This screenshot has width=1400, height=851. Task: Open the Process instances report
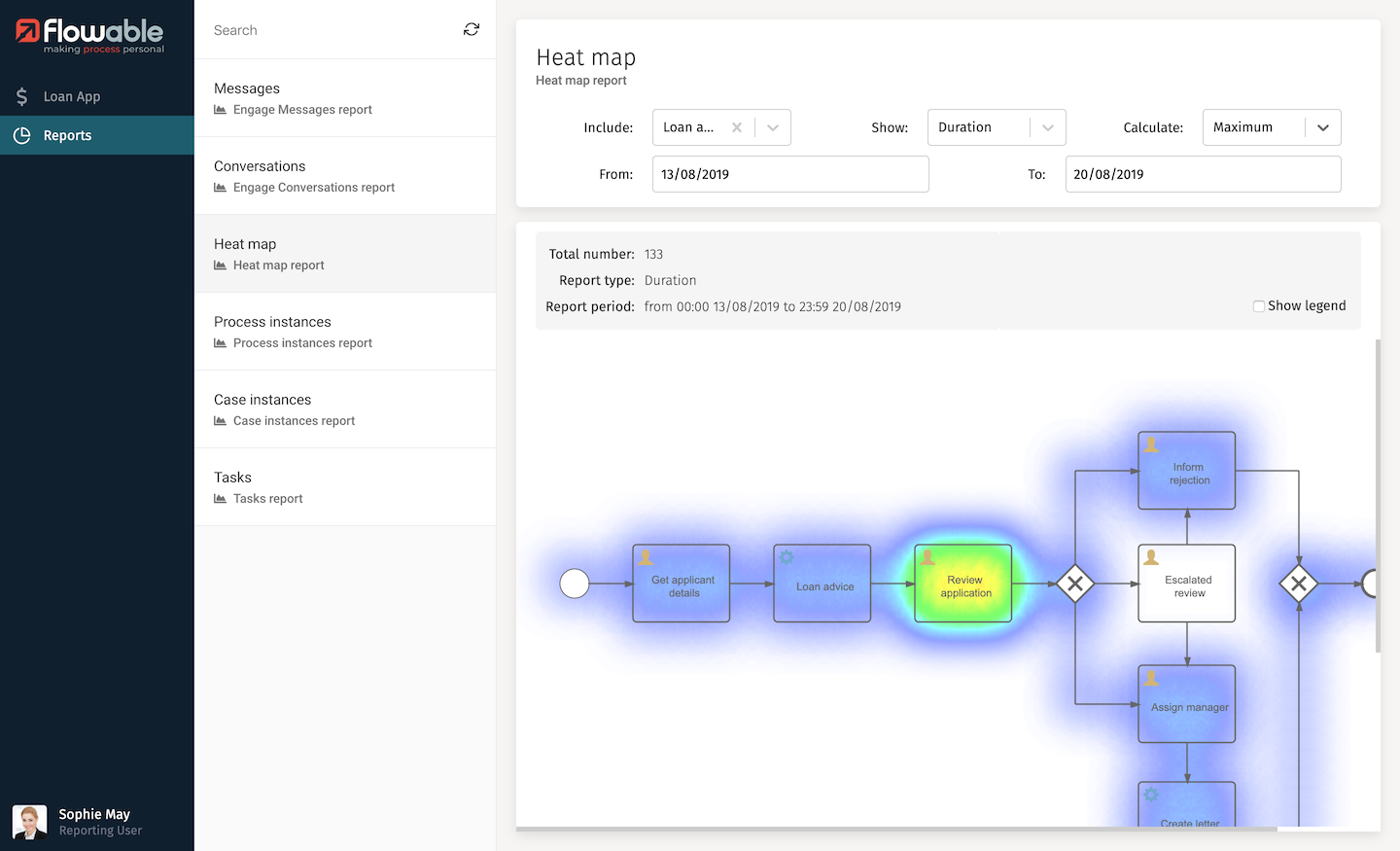tap(345, 332)
